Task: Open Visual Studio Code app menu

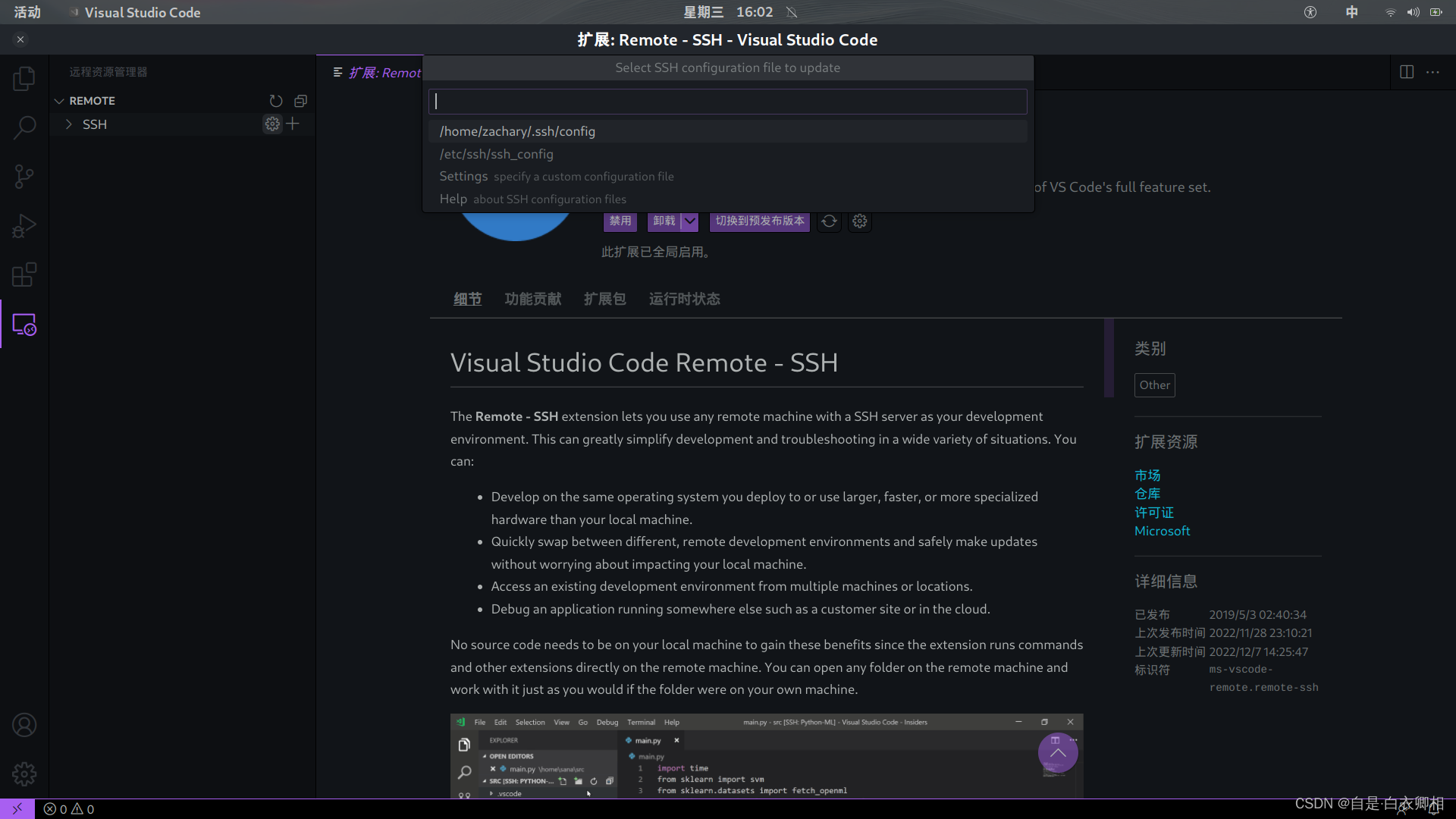Action: click(135, 12)
